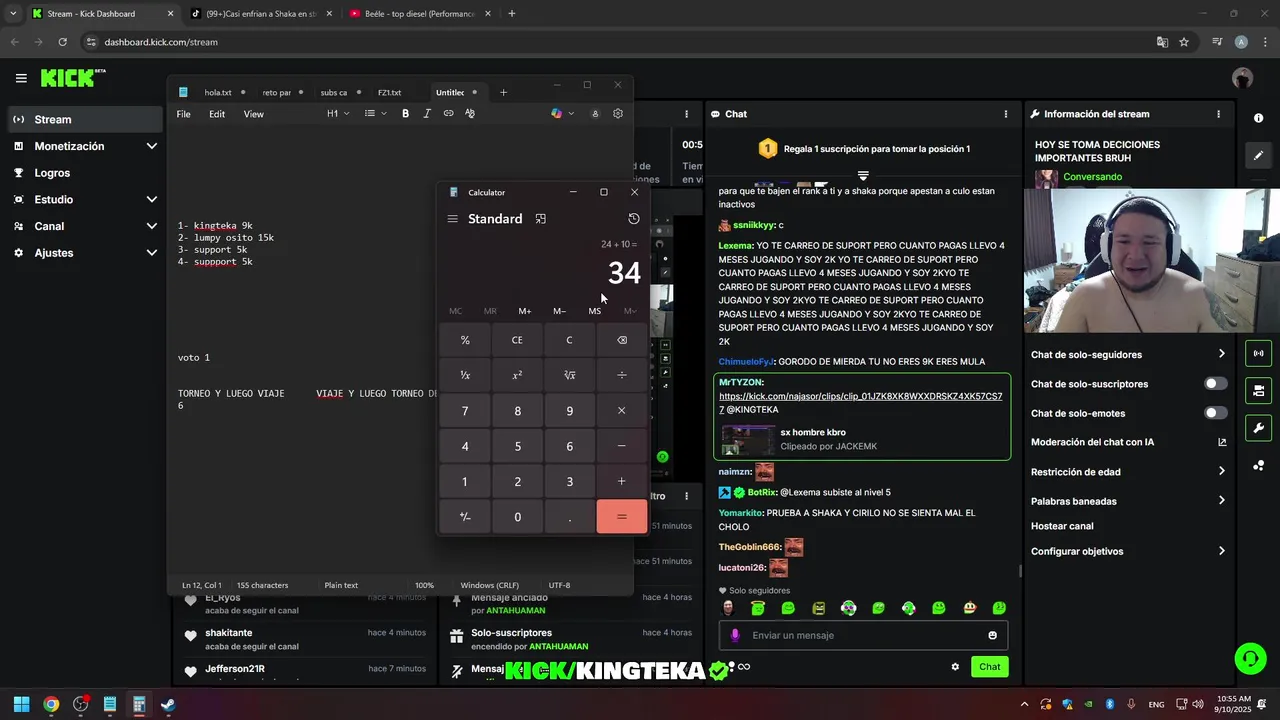Image resolution: width=1280 pixels, height=720 pixels.
Task: Toggle bold formatting in Notepad
Action: pyautogui.click(x=405, y=114)
